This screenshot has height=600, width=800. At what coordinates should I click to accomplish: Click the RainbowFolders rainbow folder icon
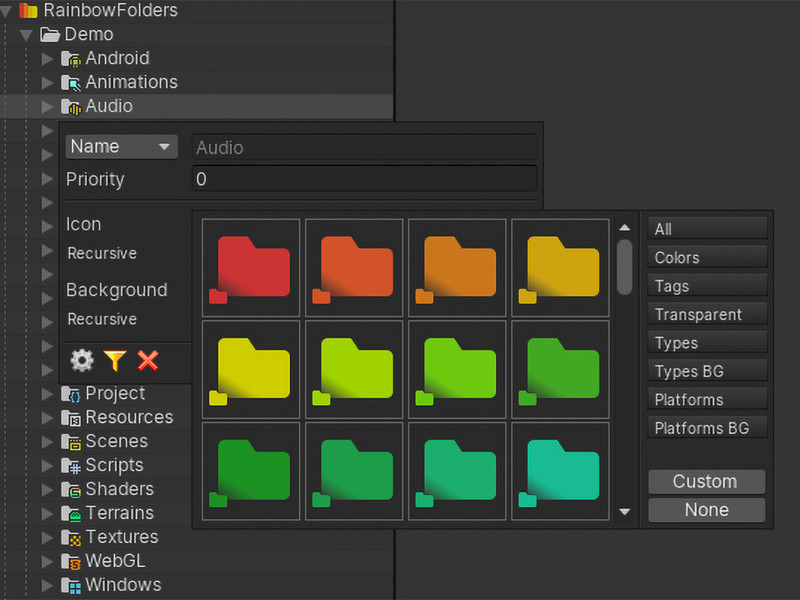(28, 10)
